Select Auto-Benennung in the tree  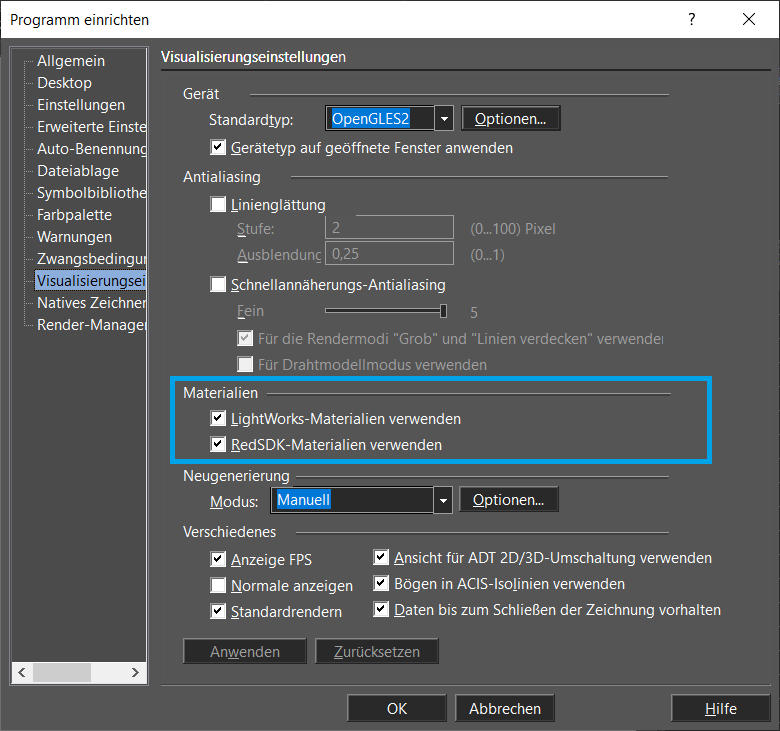[x=92, y=149]
